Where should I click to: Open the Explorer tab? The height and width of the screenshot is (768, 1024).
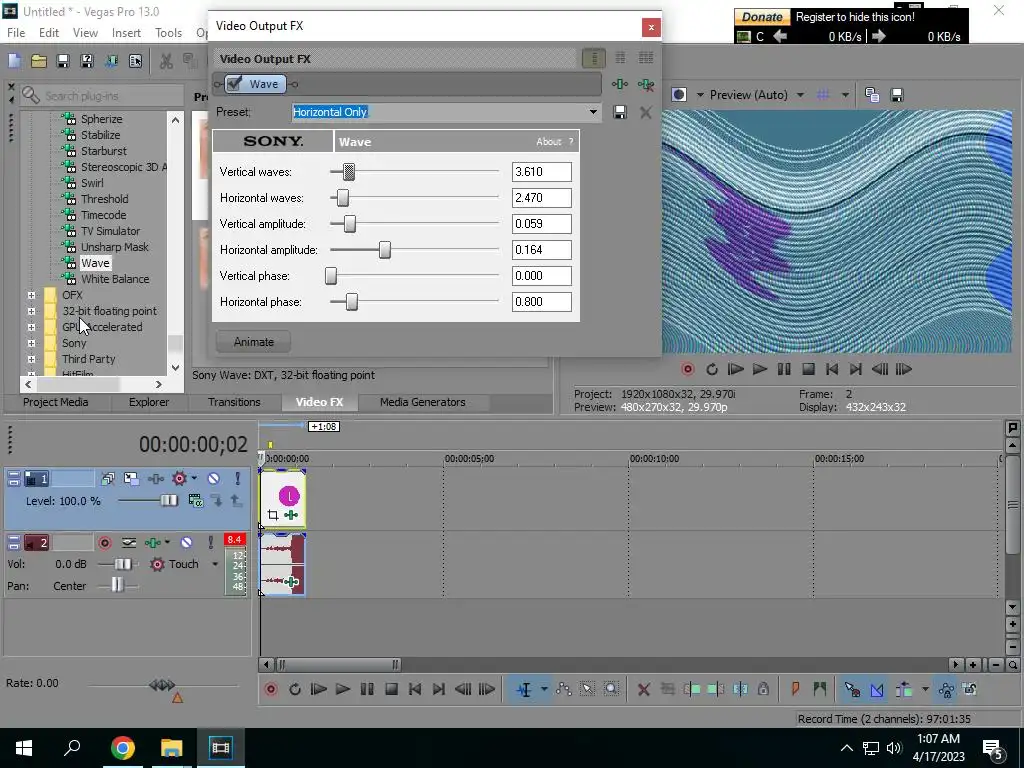[149, 402]
